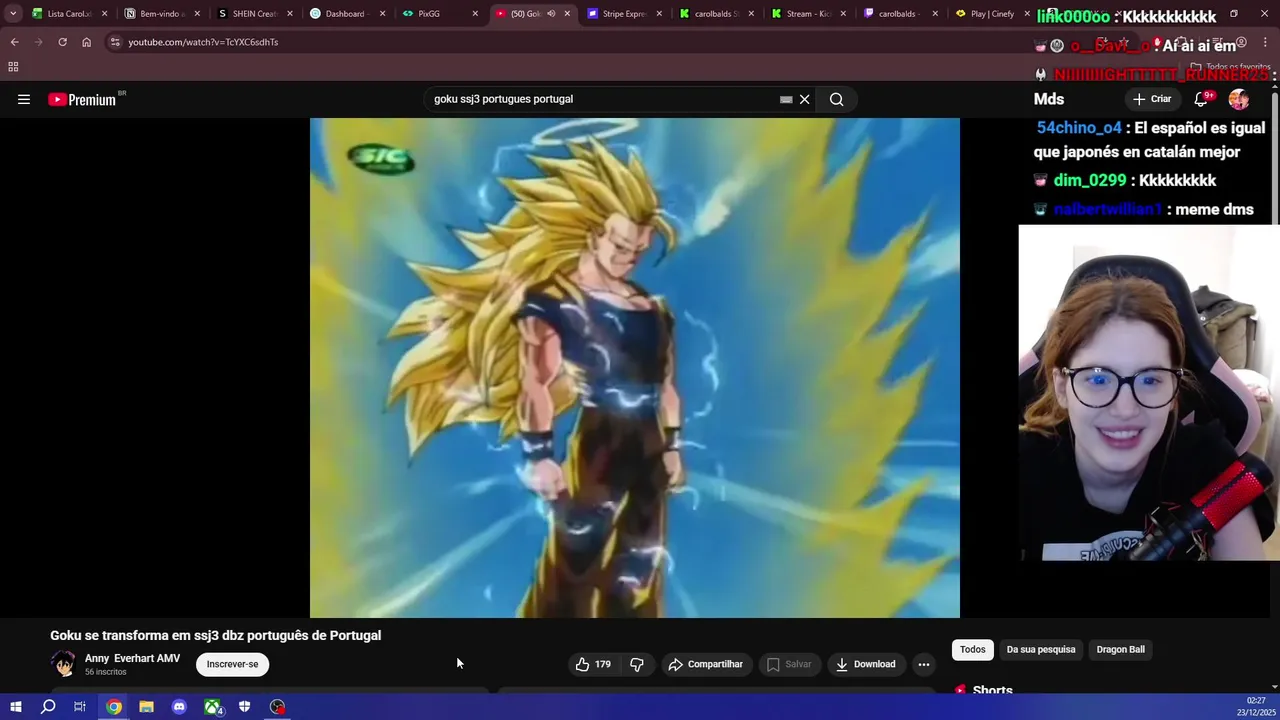Screen dimensions: 1280x720
Task: Dislike the video with the thumbs-down button
Action: coord(637,664)
